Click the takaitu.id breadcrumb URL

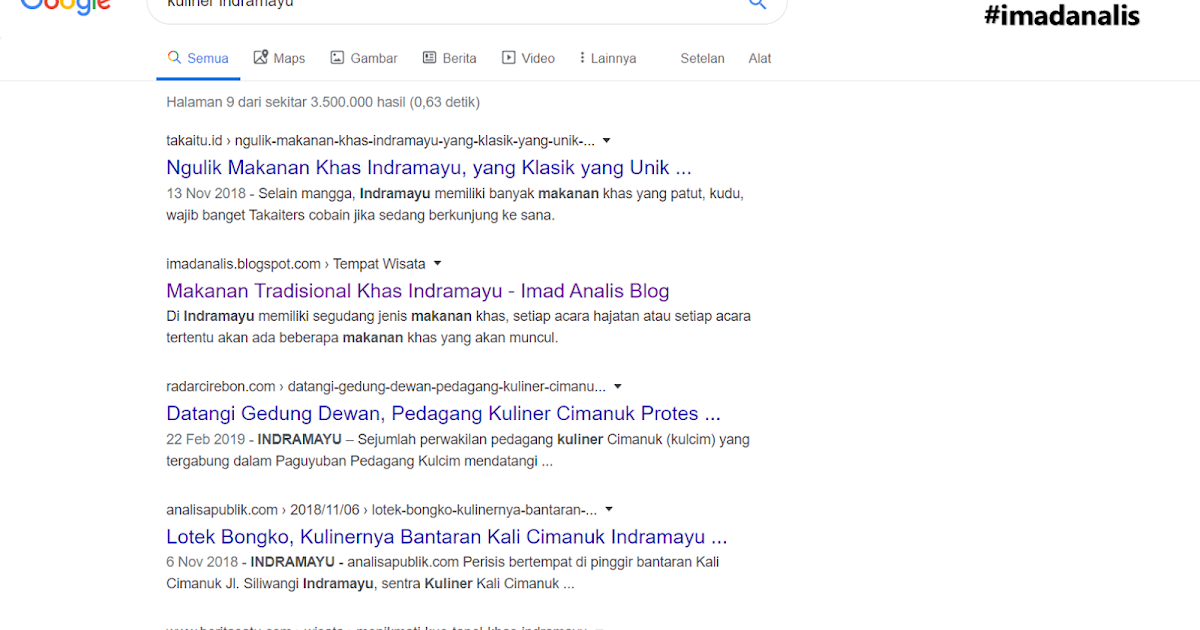tap(380, 141)
